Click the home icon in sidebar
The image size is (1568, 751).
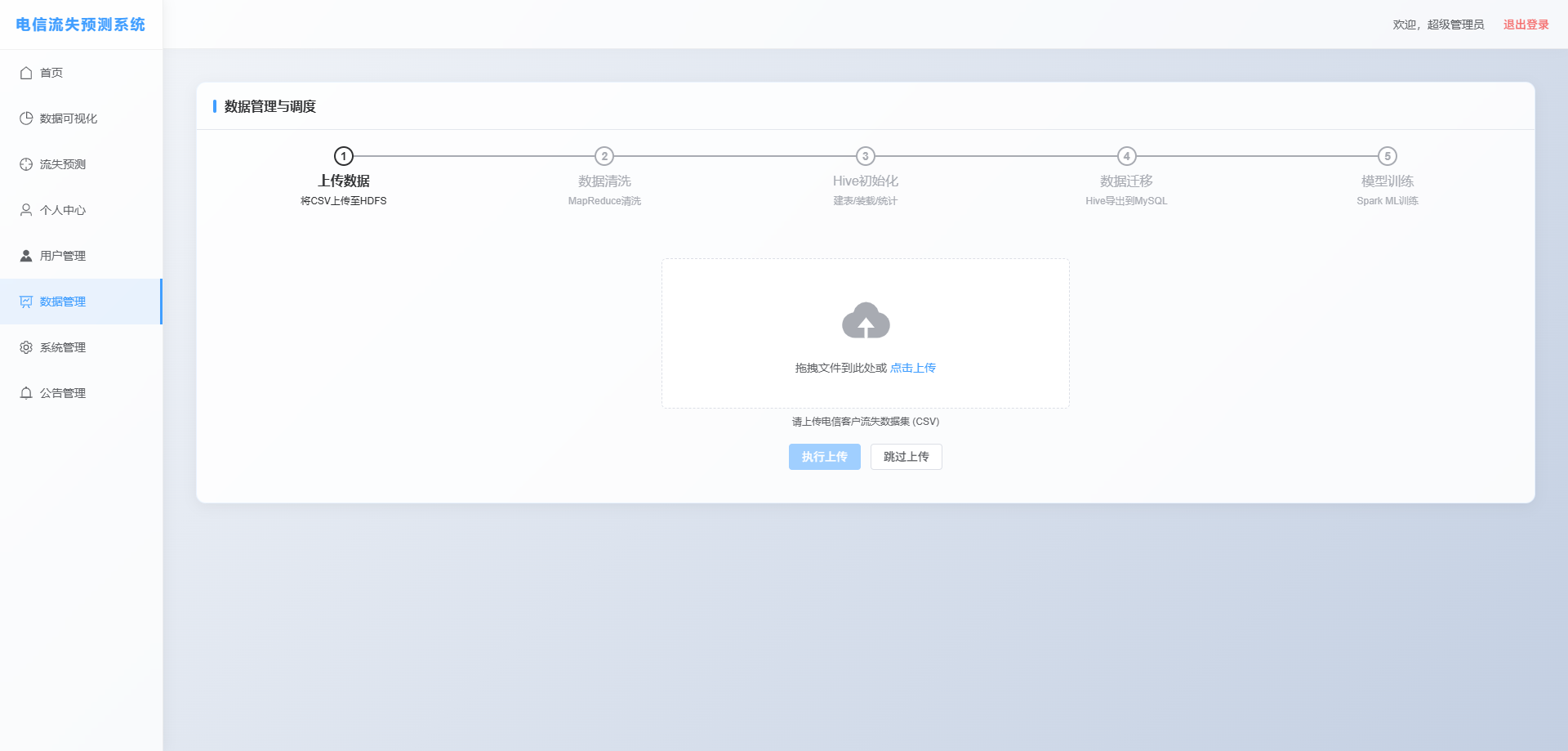coord(26,73)
